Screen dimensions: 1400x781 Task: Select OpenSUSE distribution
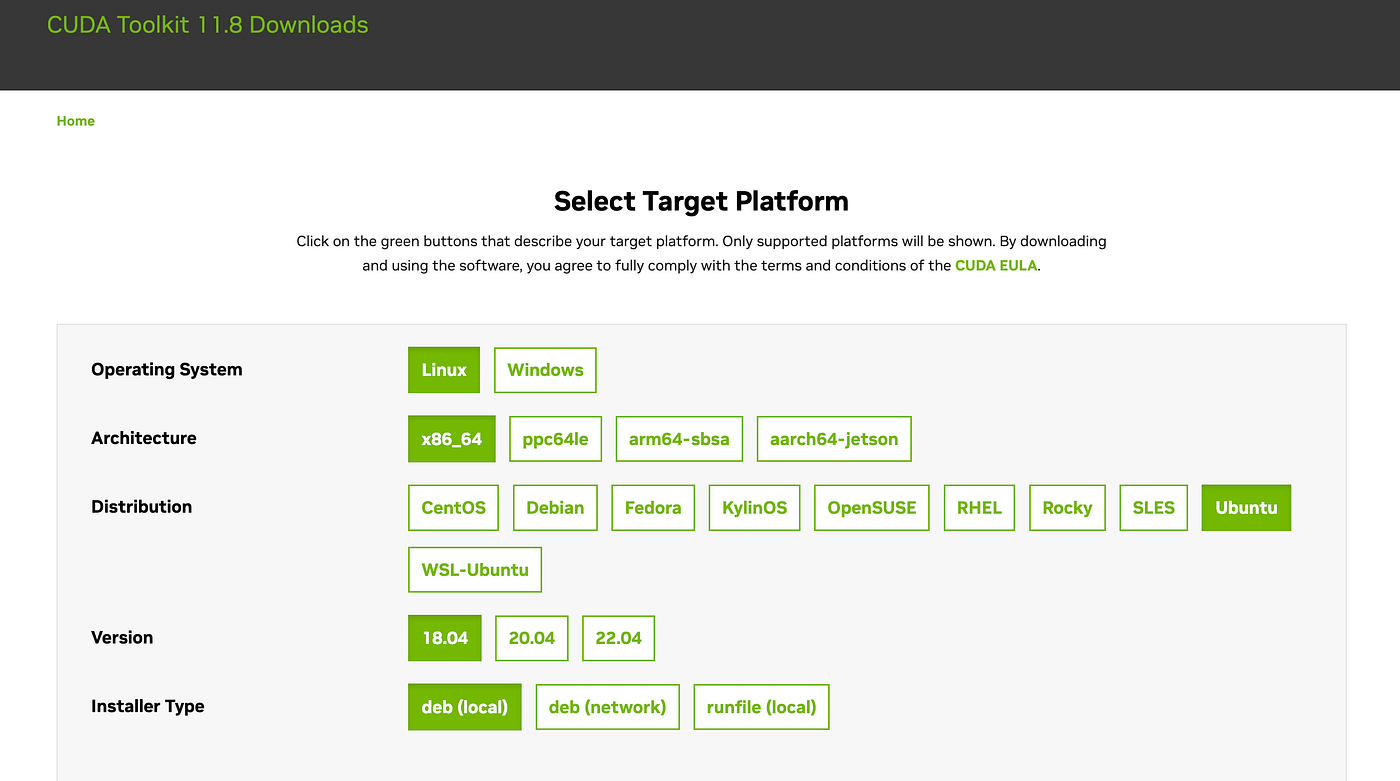pos(872,508)
